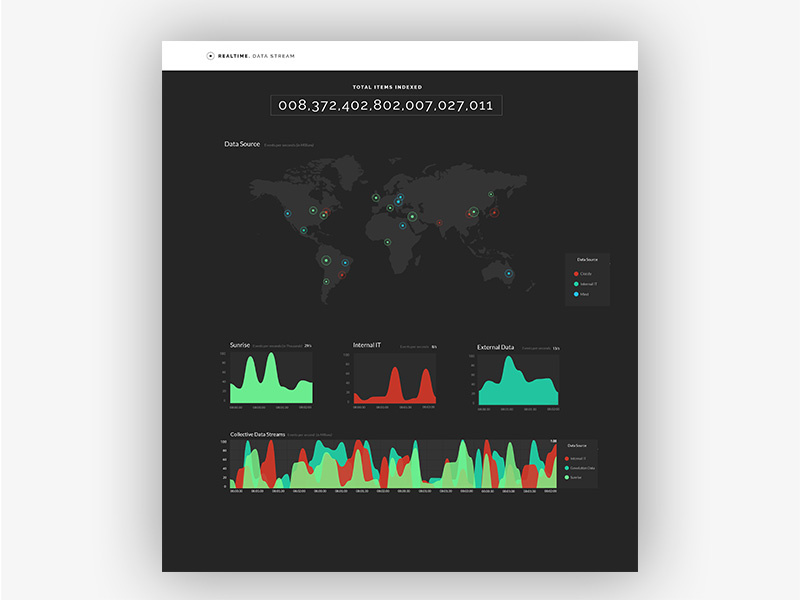The width and height of the screenshot is (800, 600).
Task: Select the red pin marker over South America
Action: (x=341, y=276)
